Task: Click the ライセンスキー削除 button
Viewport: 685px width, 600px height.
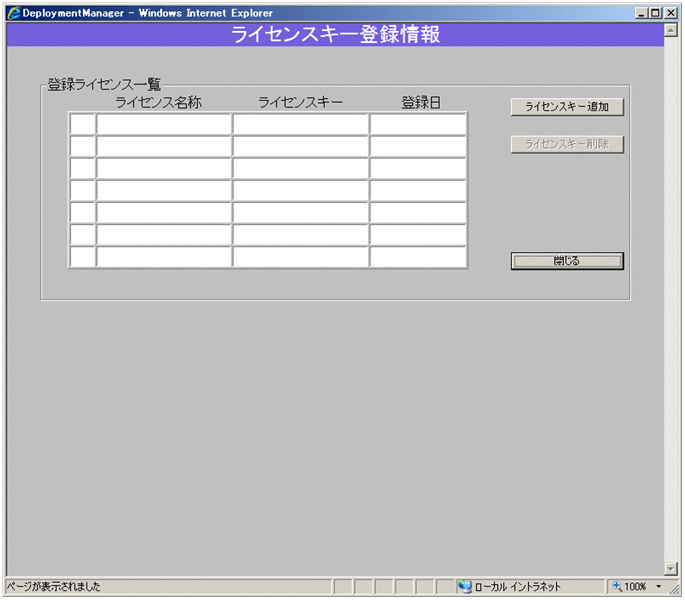Action: [567, 144]
